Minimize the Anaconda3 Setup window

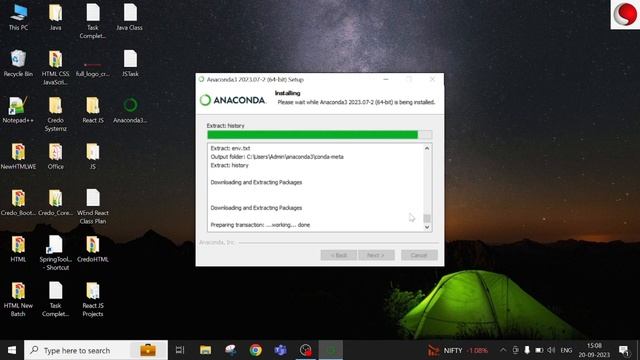[386, 79]
